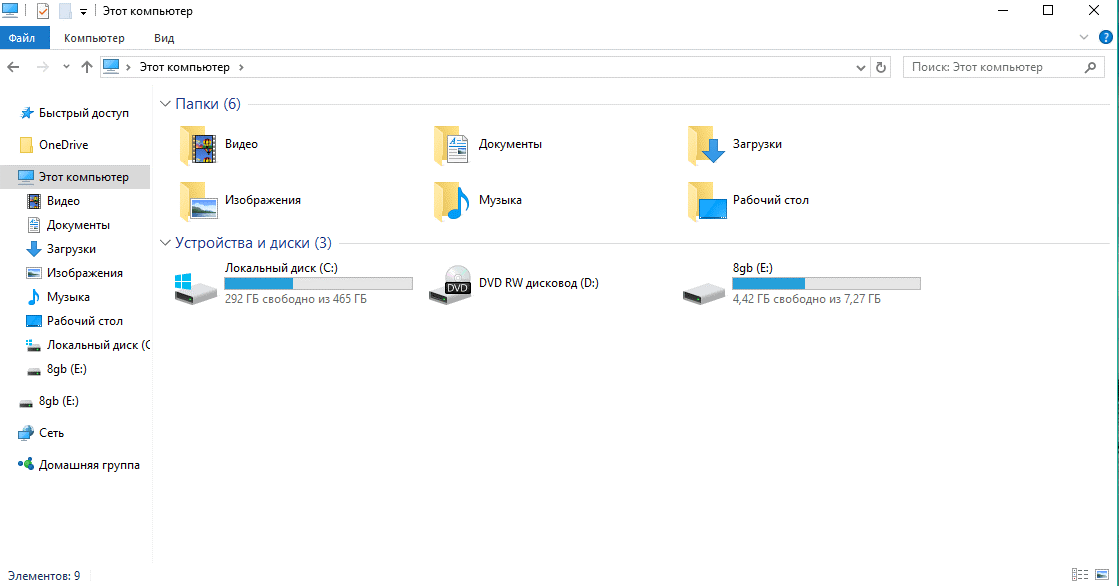The height and width of the screenshot is (586, 1119).
Task: Collapse the Папки (6) group
Action: pos(165,104)
